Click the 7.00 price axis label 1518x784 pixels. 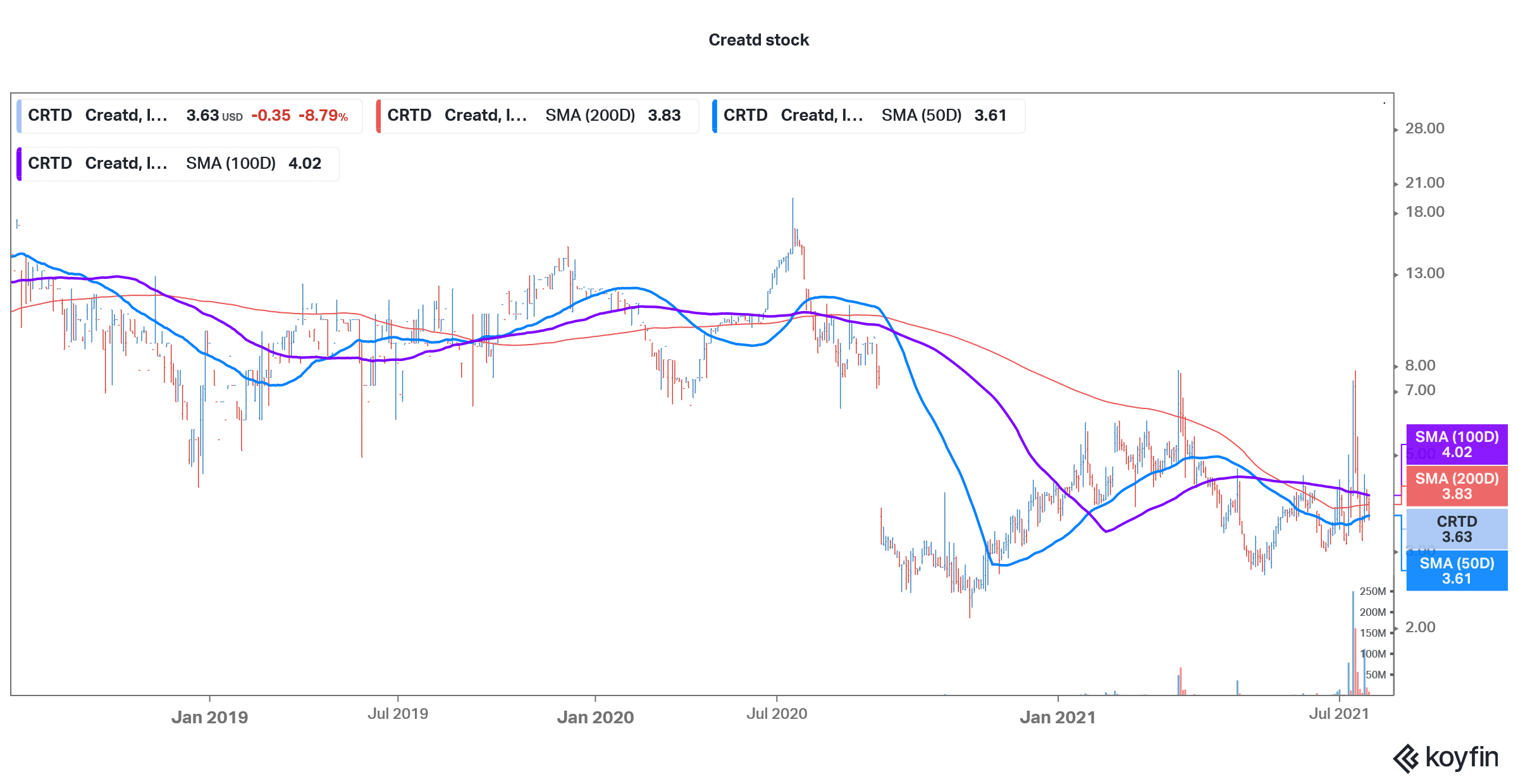coord(1420,390)
